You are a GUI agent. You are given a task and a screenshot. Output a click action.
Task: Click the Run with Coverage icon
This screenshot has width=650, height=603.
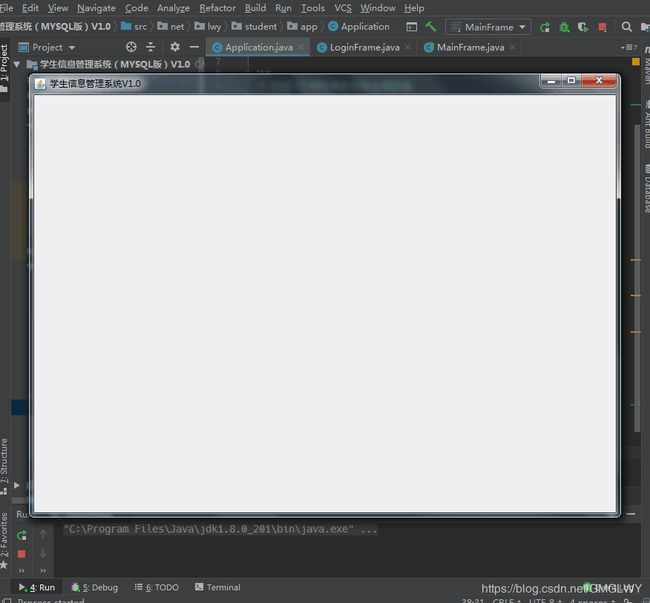coord(583,27)
